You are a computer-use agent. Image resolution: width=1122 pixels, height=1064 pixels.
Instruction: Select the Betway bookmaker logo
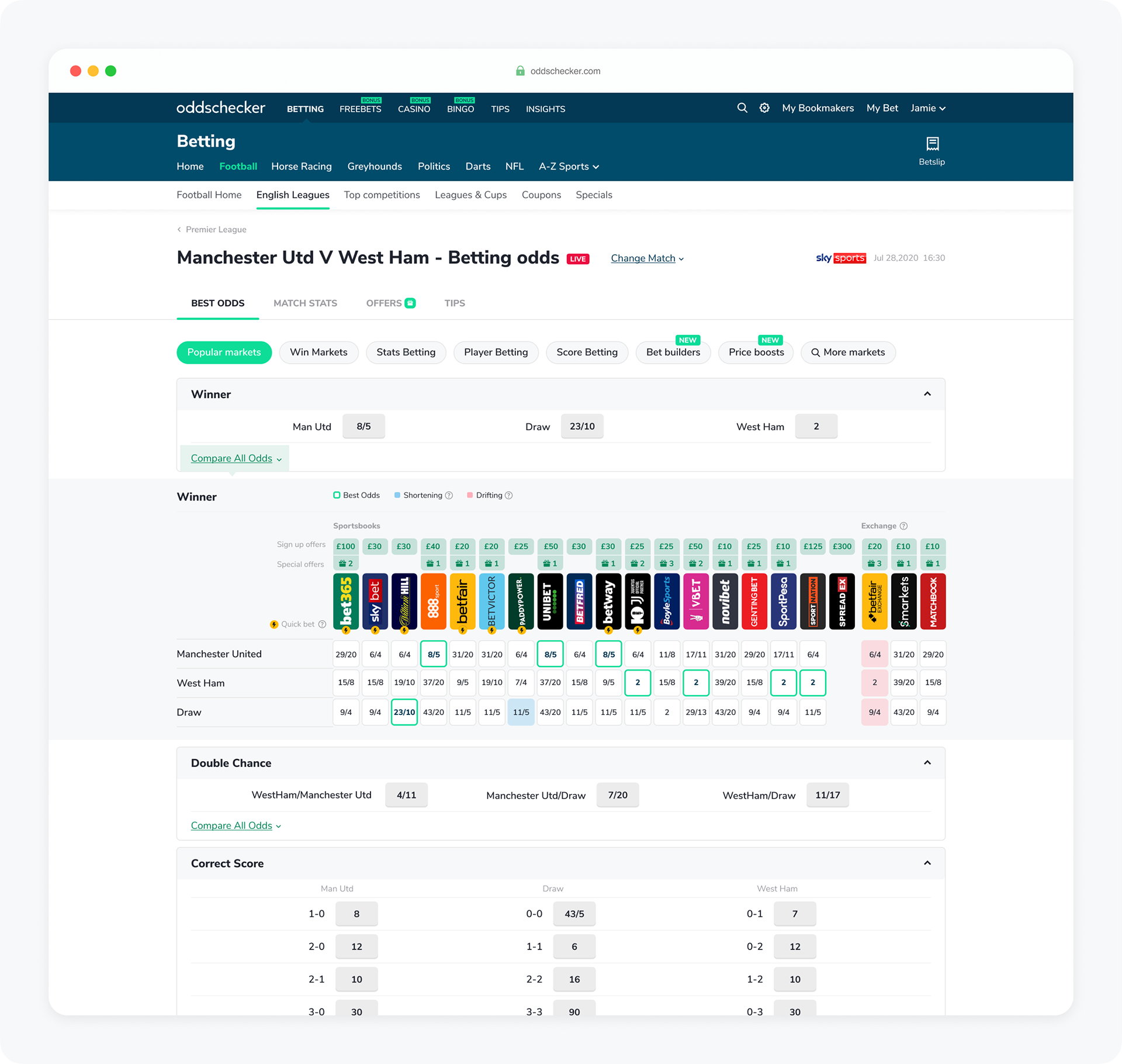(x=608, y=601)
